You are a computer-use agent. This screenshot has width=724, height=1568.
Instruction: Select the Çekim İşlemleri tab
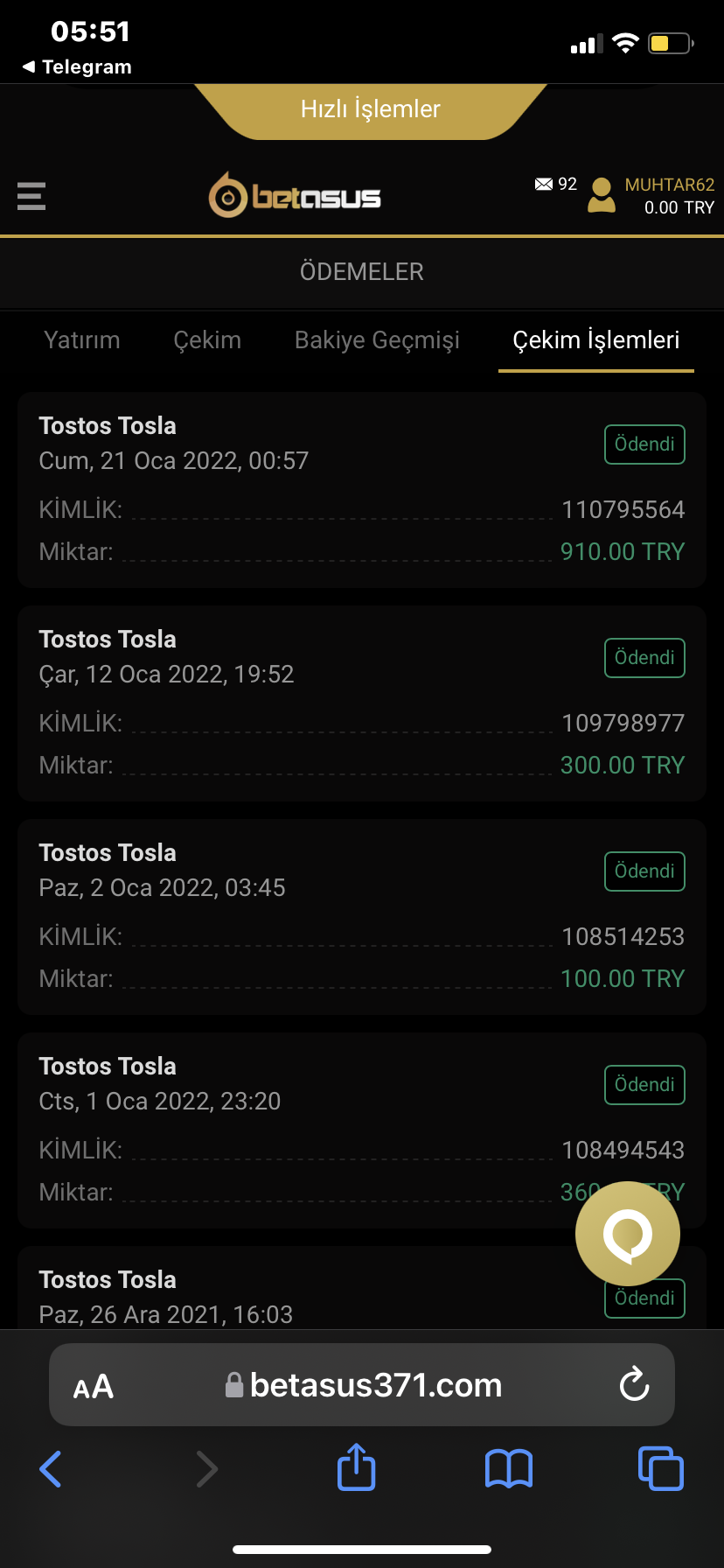(x=595, y=340)
